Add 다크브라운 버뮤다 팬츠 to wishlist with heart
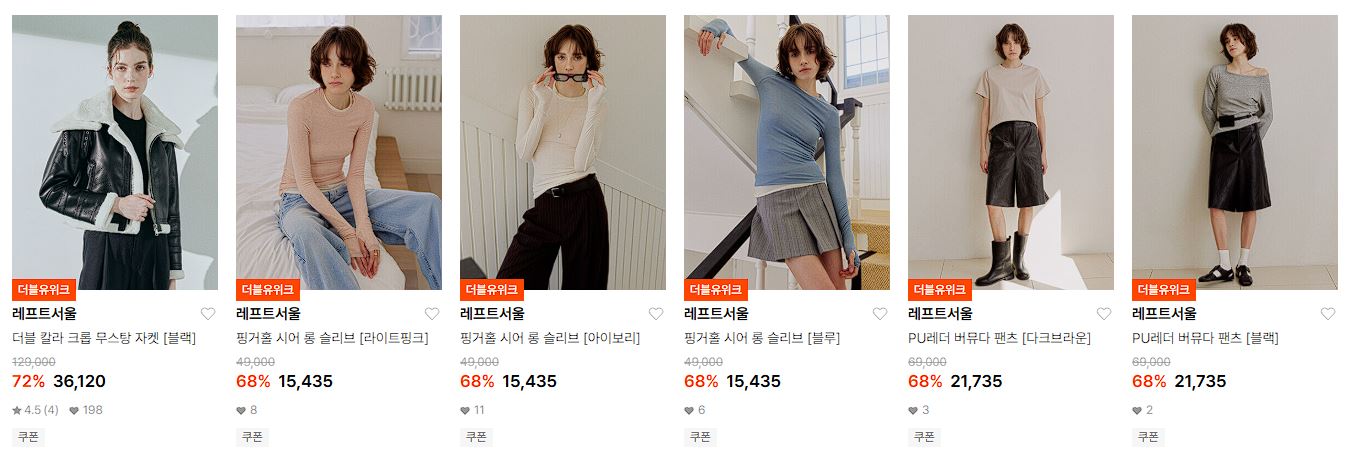The height and width of the screenshot is (464, 1347). [x=1104, y=314]
